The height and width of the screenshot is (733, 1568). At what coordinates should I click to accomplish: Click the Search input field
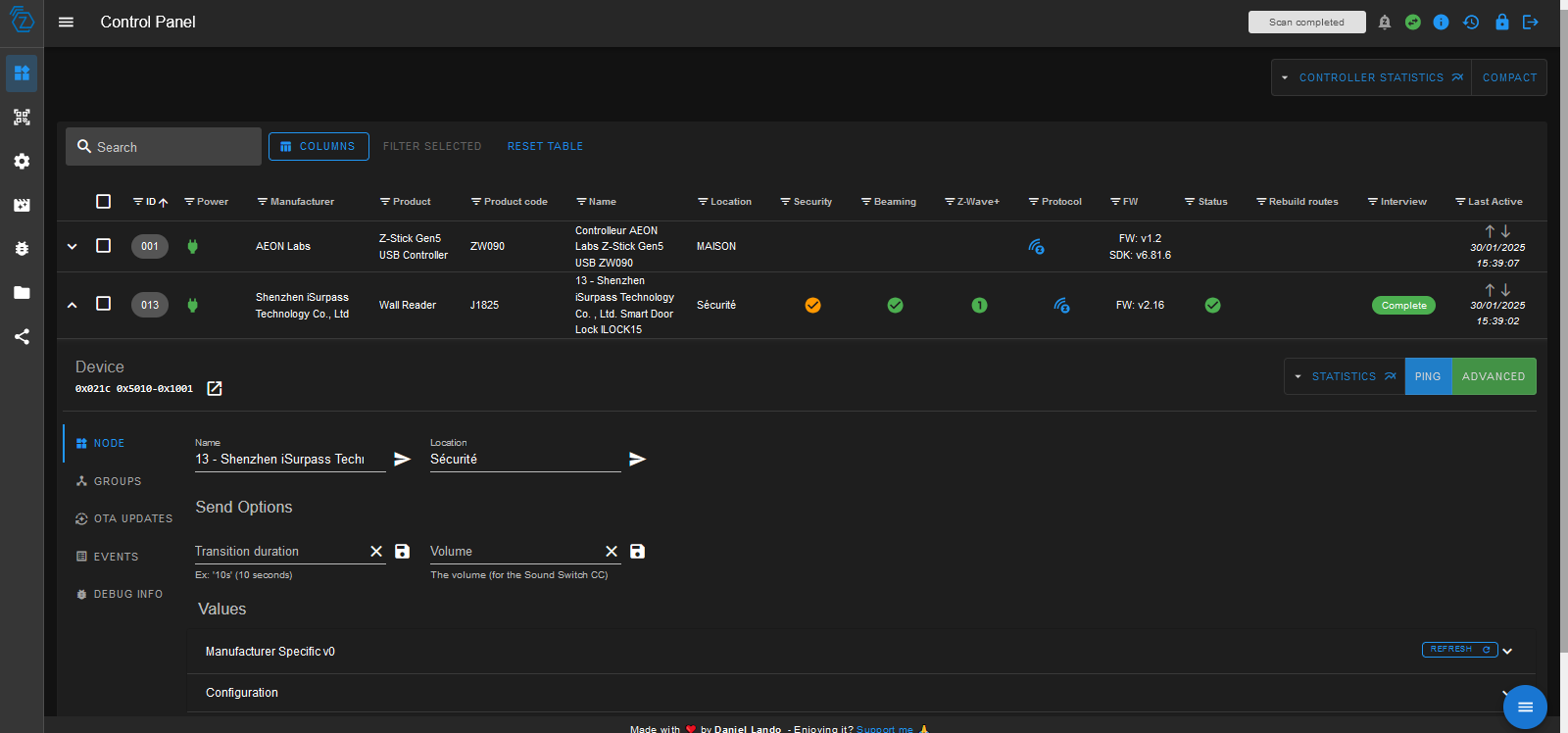tap(171, 147)
